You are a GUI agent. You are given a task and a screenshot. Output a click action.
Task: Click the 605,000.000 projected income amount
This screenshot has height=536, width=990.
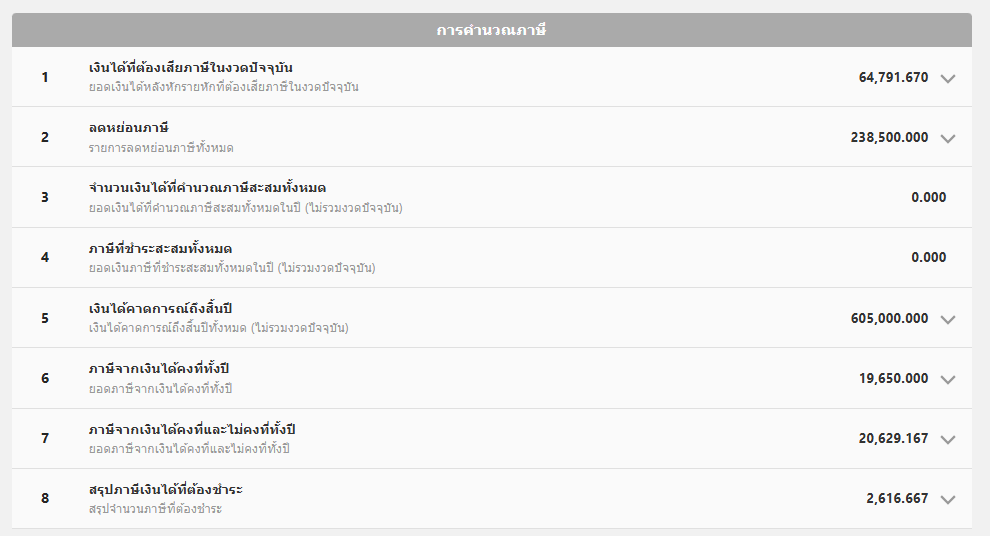[889, 319]
